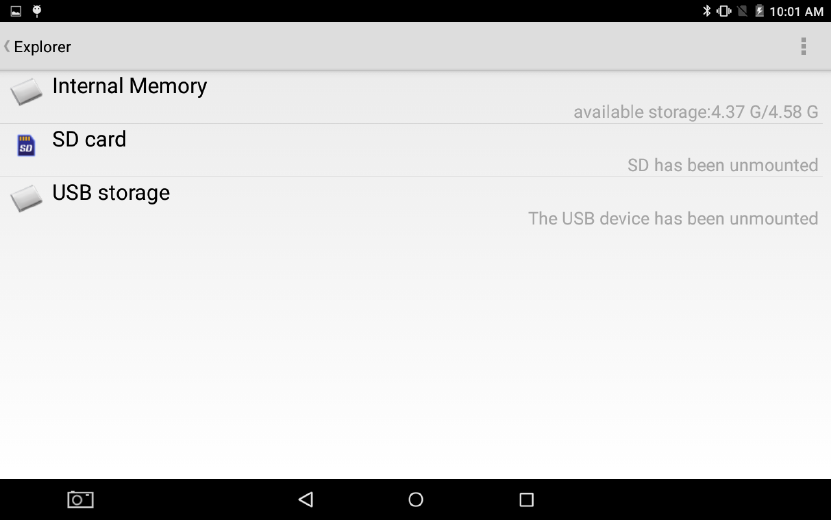Tap the Android home circle button
Viewport: 831px width, 520px height.
[x=416, y=499]
